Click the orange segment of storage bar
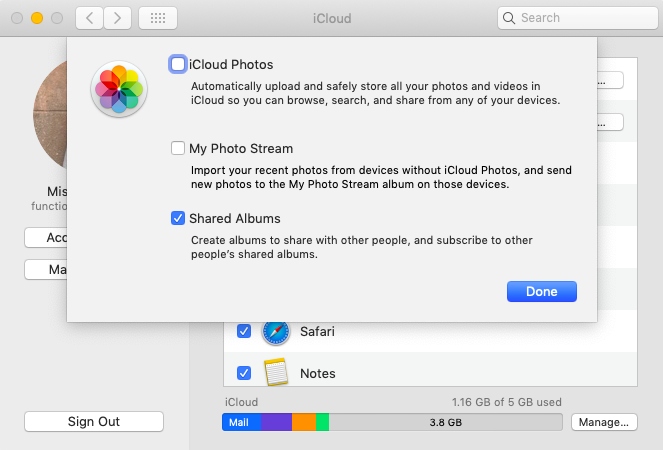Image resolution: width=663 pixels, height=450 pixels. [x=304, y=422]
